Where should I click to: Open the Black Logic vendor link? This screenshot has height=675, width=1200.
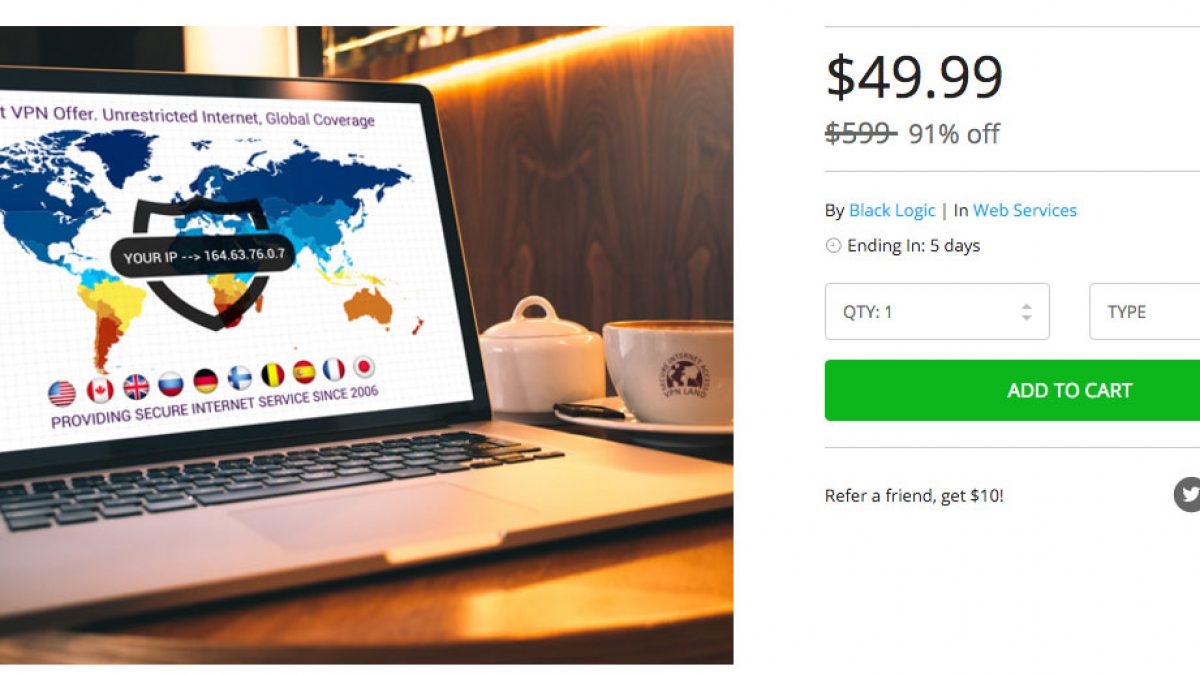point(892,210)
